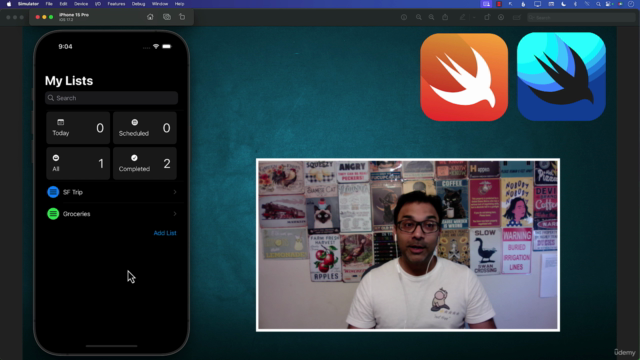640x360 pixels.
Task: Open the Scheduled reminders card
Action: point(145,128)
